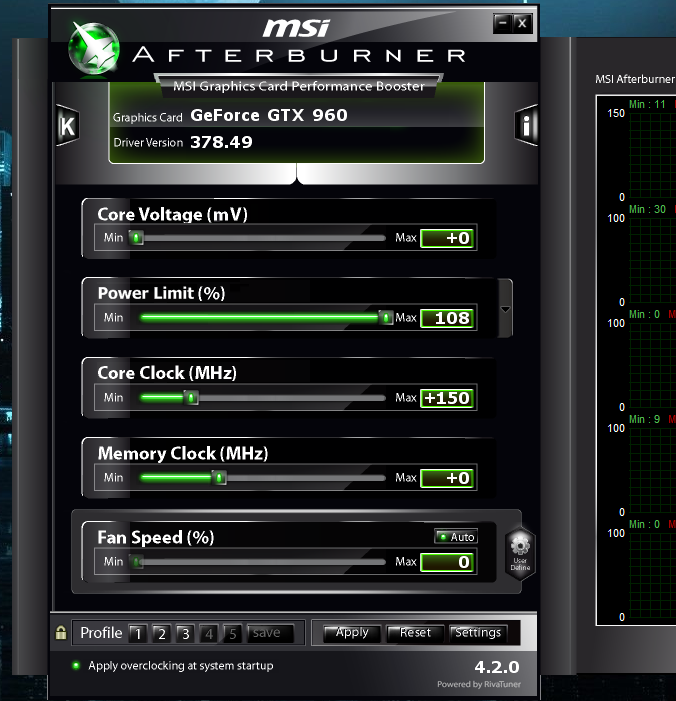The height and width of the screenshot is (701, 676).
Task: Click the profile save button
Action: click(x=270, y=633)
